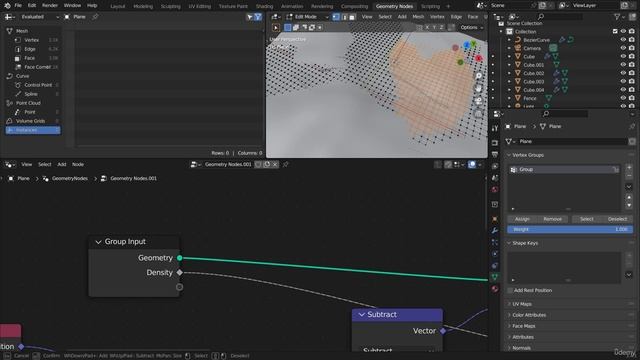
Task: Toggle fake user shield for Geometry Nodes.001
Action: point(258,164)
